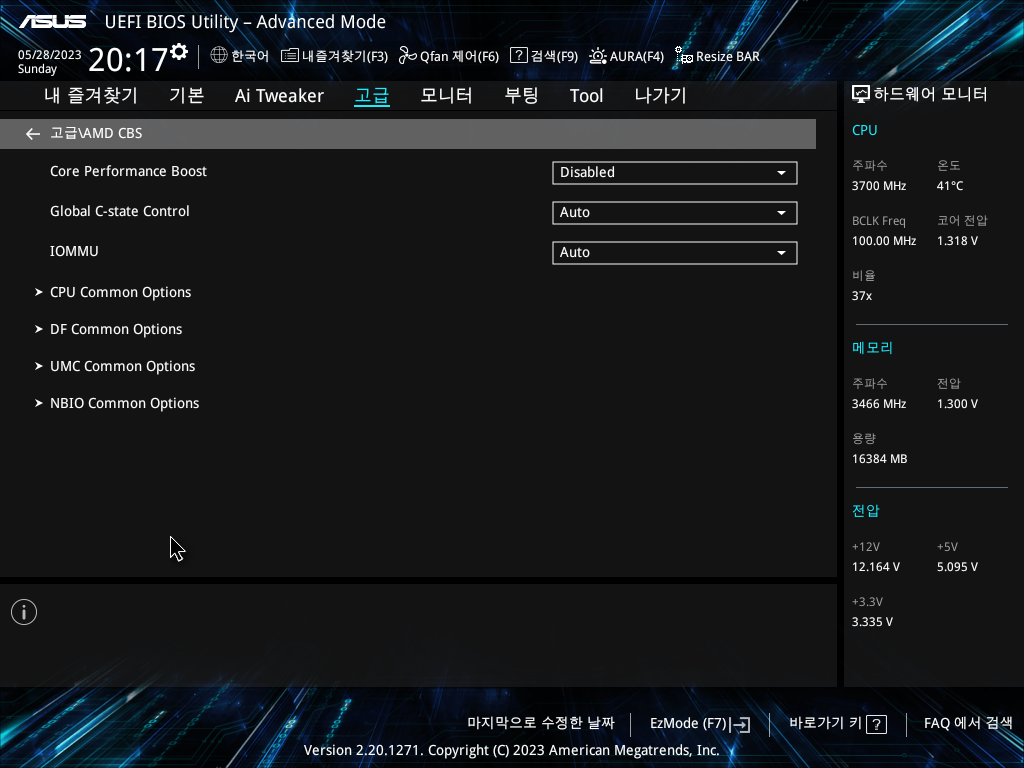Click +5V reading 5.095 V
1024x768 pixels.
point(957,567)
